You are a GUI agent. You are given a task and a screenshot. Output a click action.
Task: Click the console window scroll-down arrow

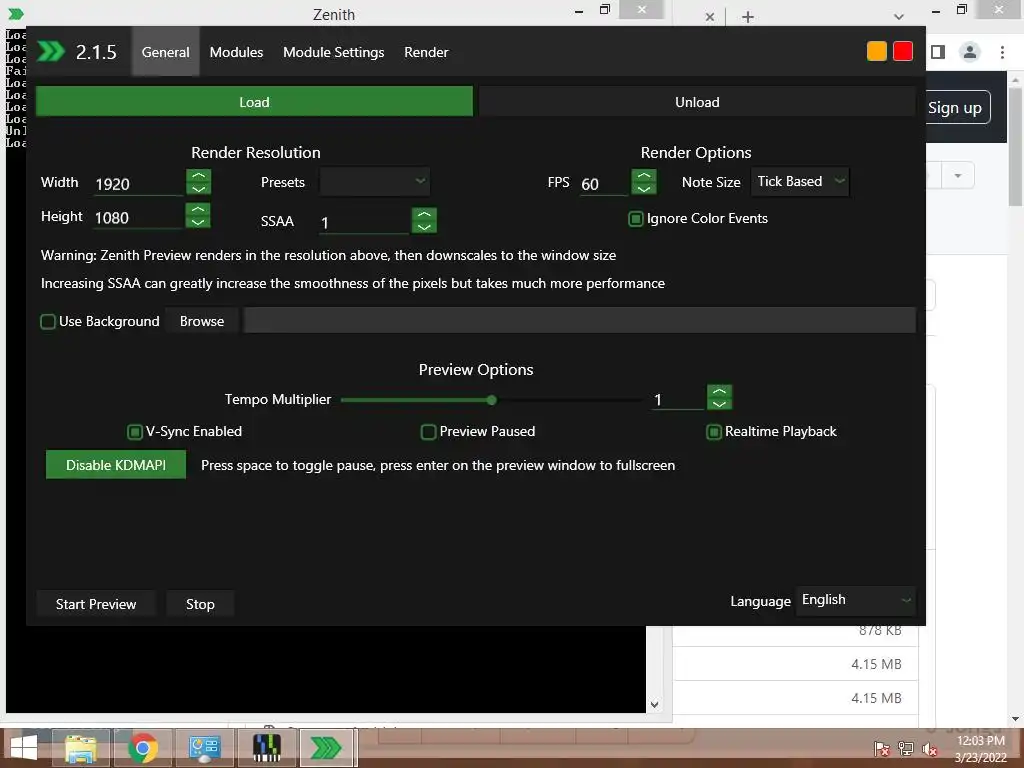pyautogui.click(x=654, y=705)
